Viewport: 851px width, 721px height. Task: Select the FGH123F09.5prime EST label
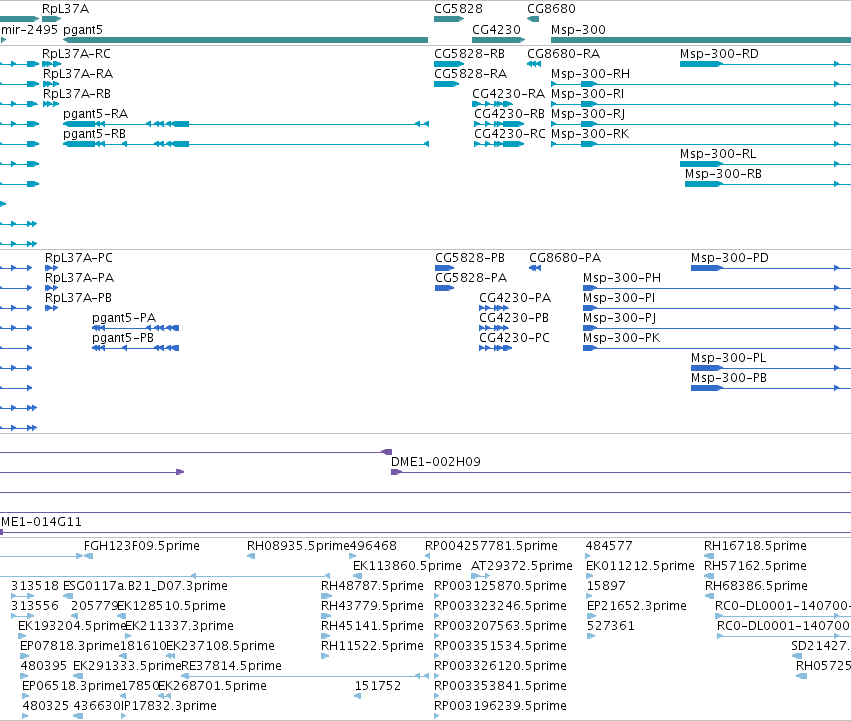[142, 546]
